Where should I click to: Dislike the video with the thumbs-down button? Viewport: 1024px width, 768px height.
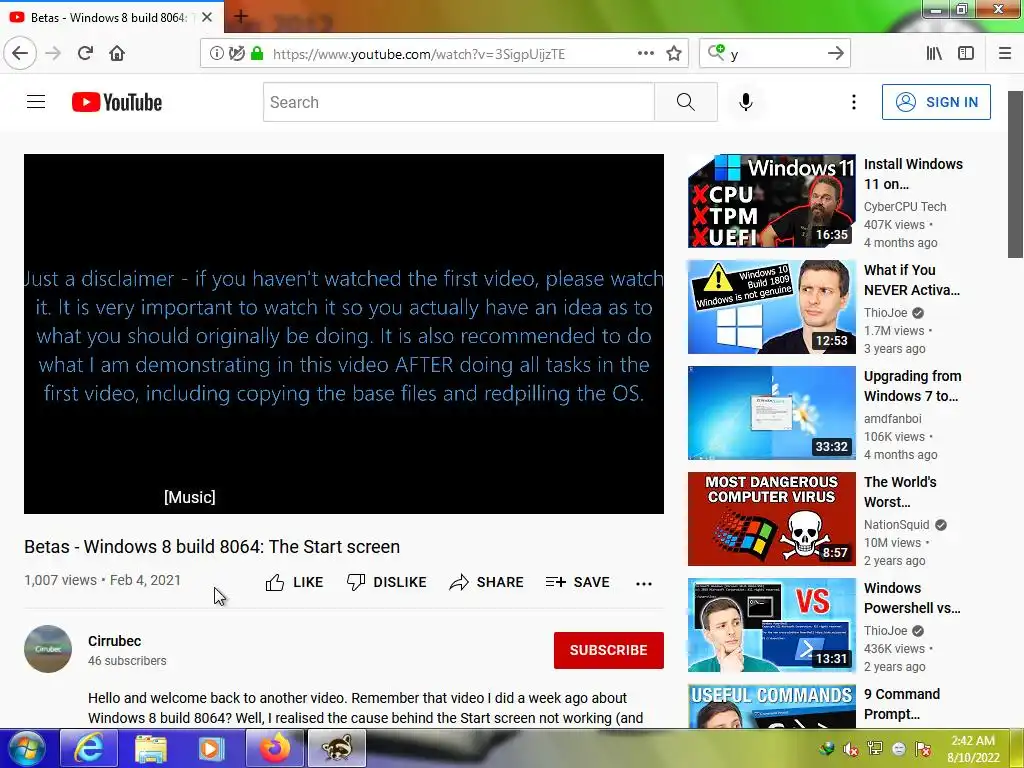(x=387, y=582)
